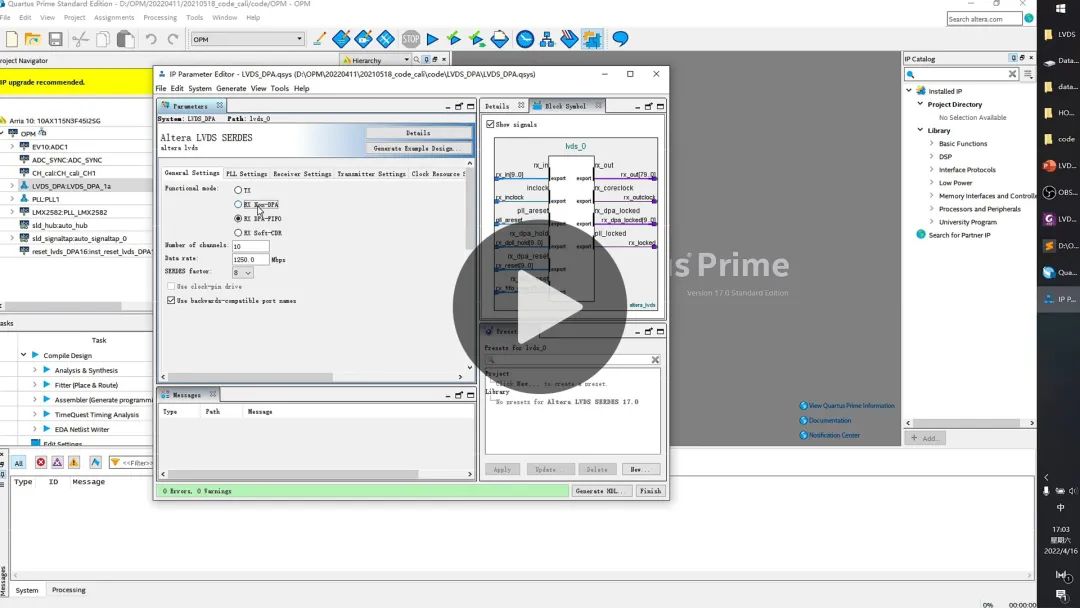Viewport: 1080px width, 608px height.
Task: Click the Paste clipboard toolbar icon
Action: (x=125, y=39)
